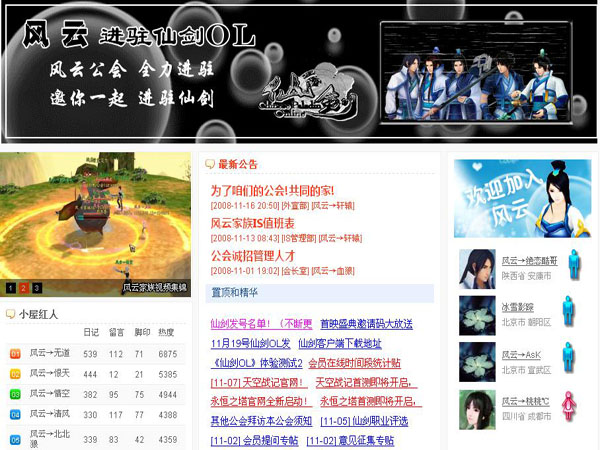Viewport: 600px width, 450px height.
Task: Click avatar of 风云→绝恋酷哥
Action: coord(477,269)
